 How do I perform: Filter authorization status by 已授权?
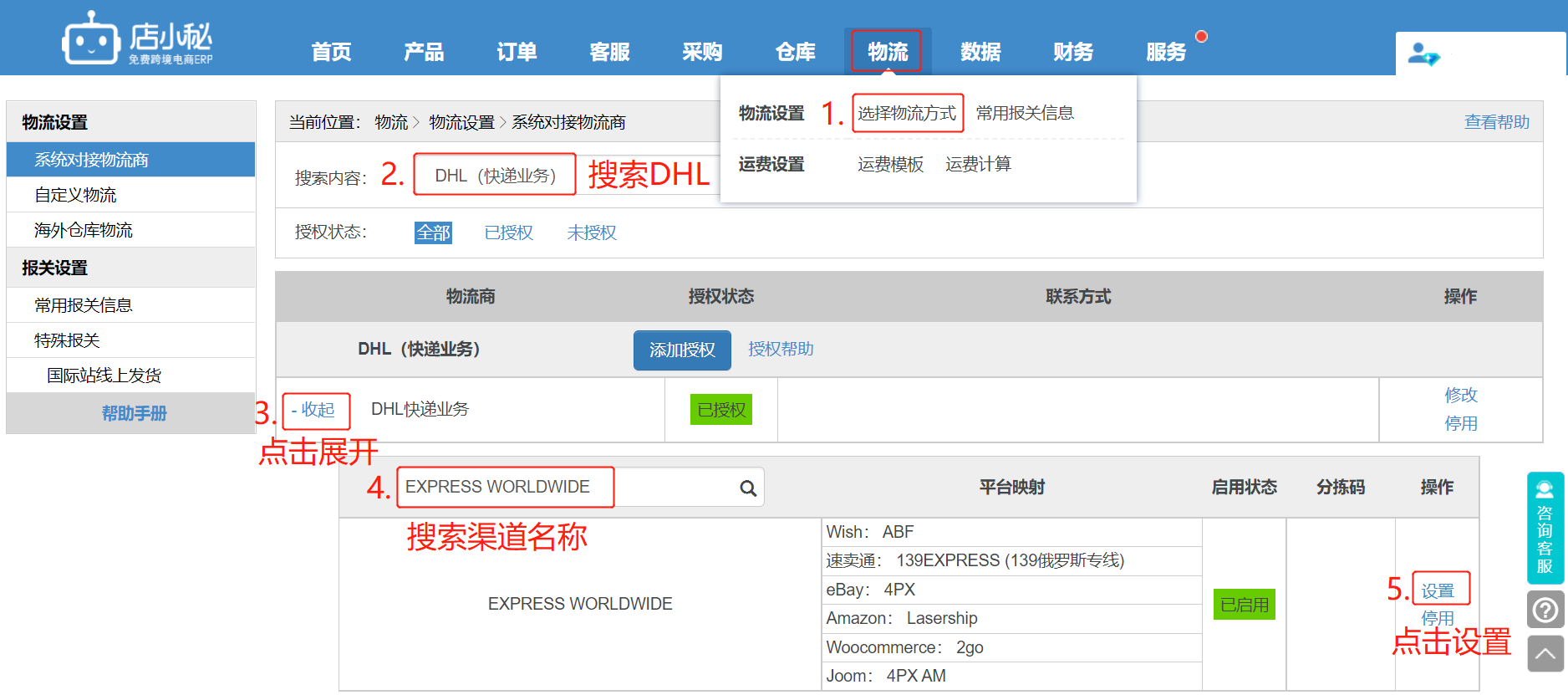click(x=508, y=233)
